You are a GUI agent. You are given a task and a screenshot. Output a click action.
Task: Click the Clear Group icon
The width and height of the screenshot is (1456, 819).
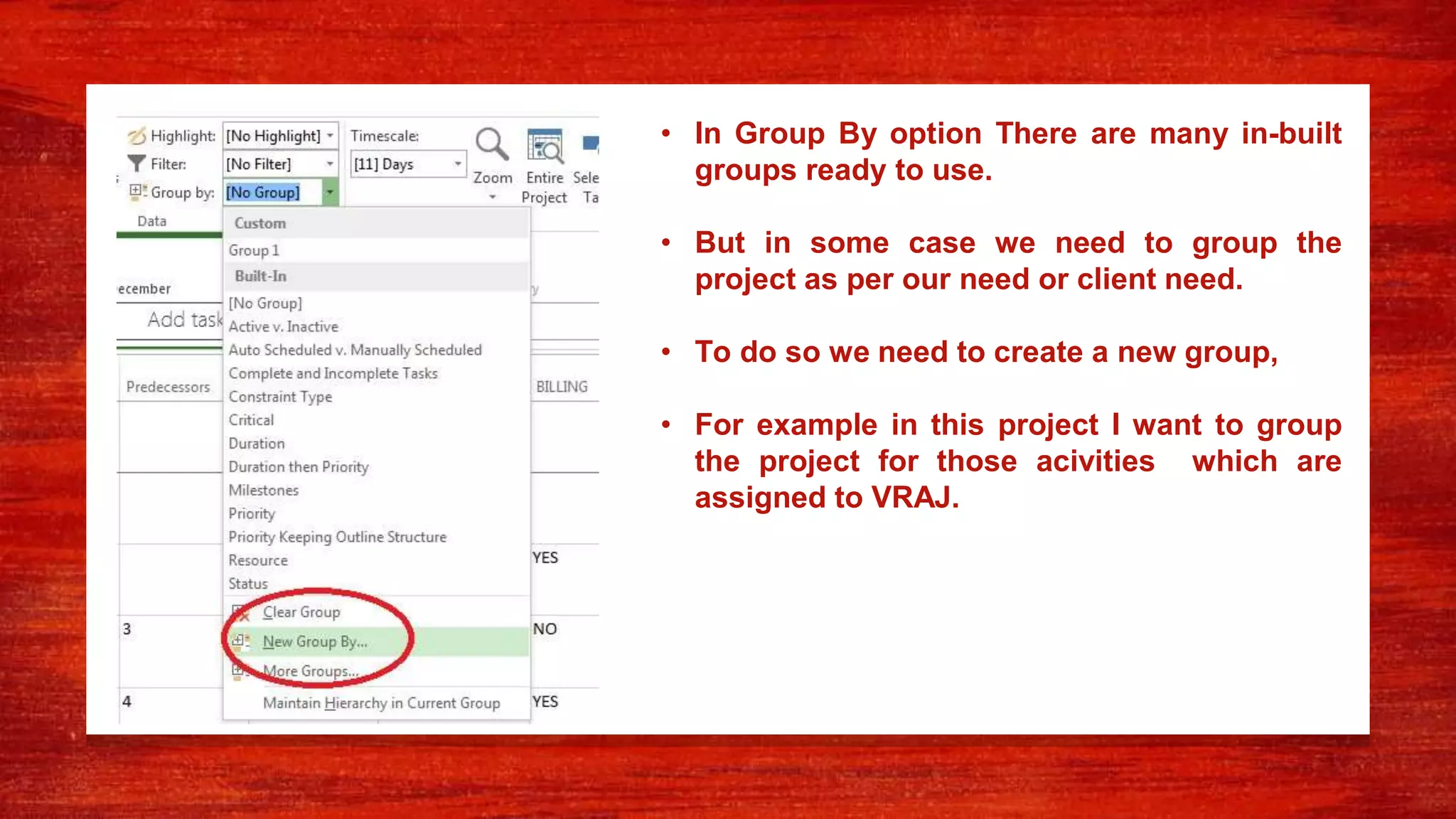[241, 612]
